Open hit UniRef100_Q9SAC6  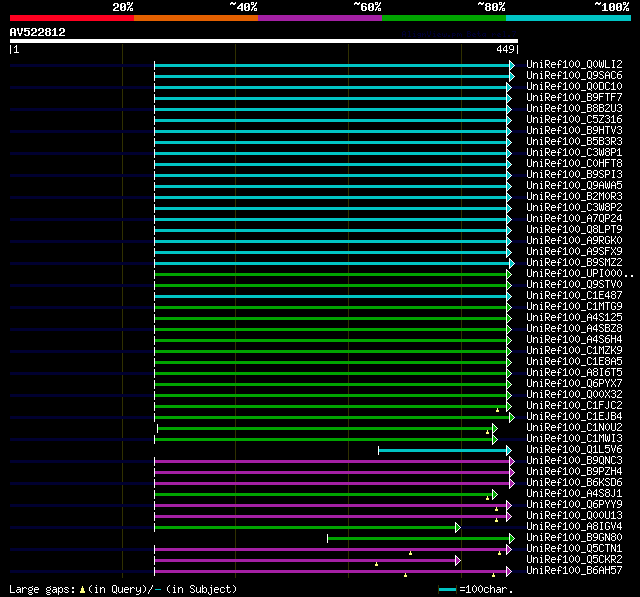coord(574,75)
